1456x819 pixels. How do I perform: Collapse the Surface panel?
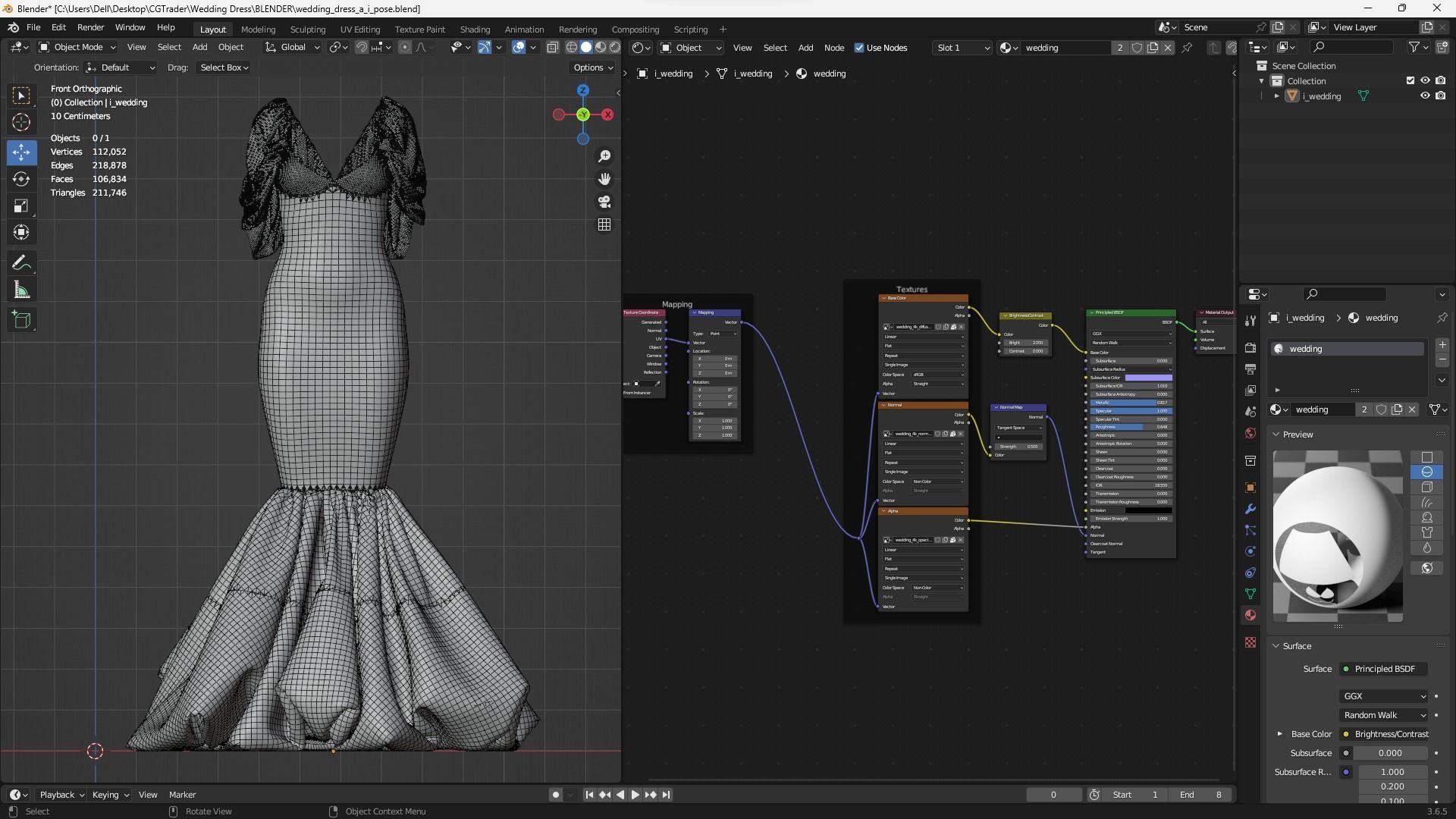tap(1276, 646)
